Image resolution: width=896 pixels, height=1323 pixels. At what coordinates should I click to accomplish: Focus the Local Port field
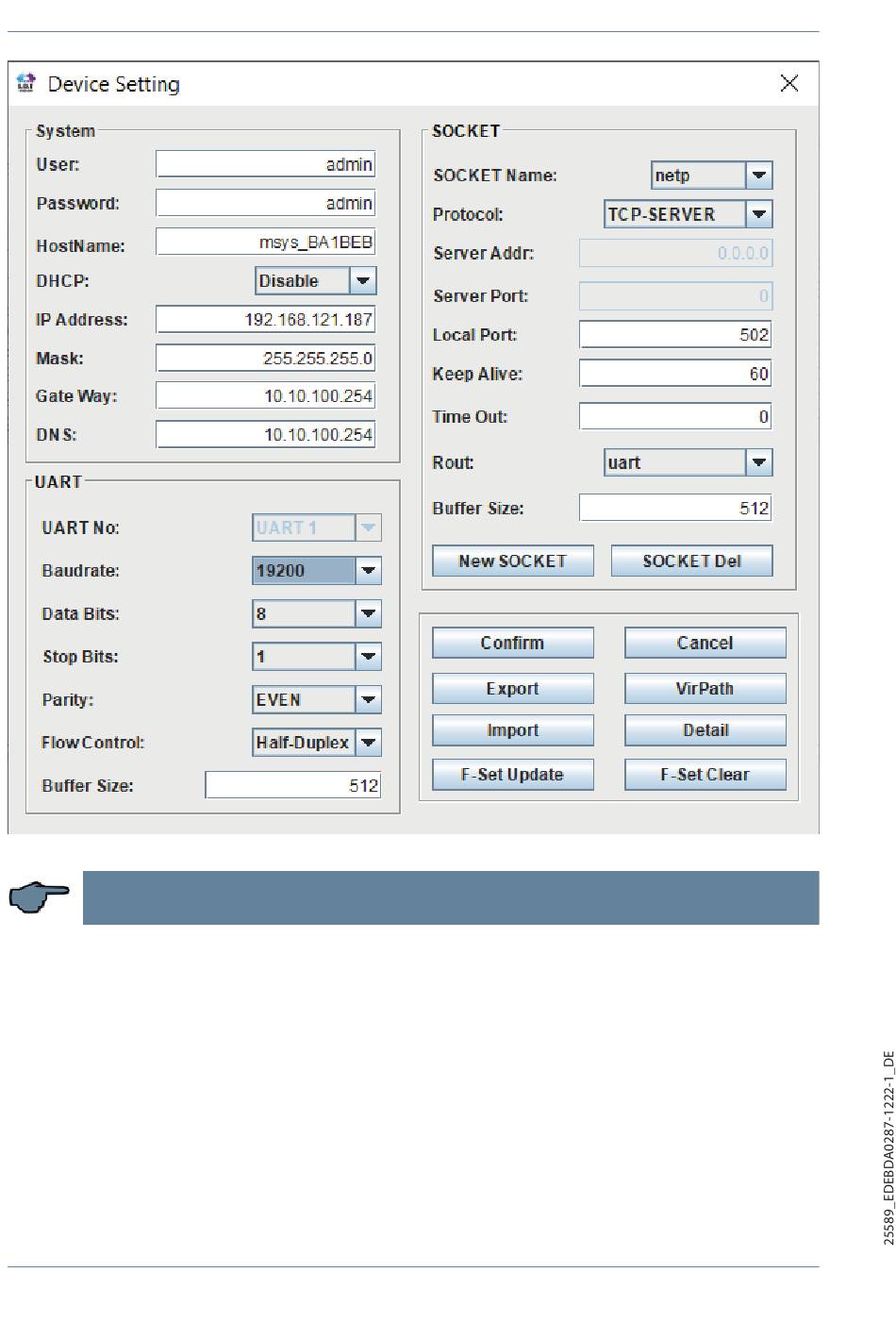point(674,334)
